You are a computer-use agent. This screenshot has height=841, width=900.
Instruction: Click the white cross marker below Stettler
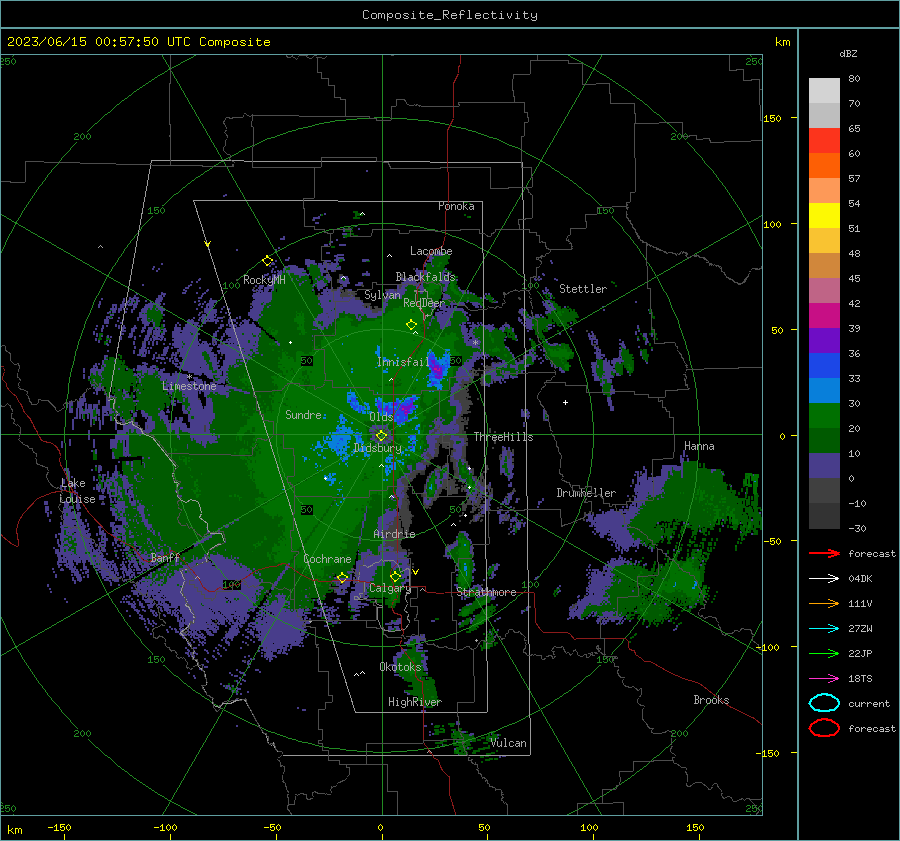pos(565,402)
